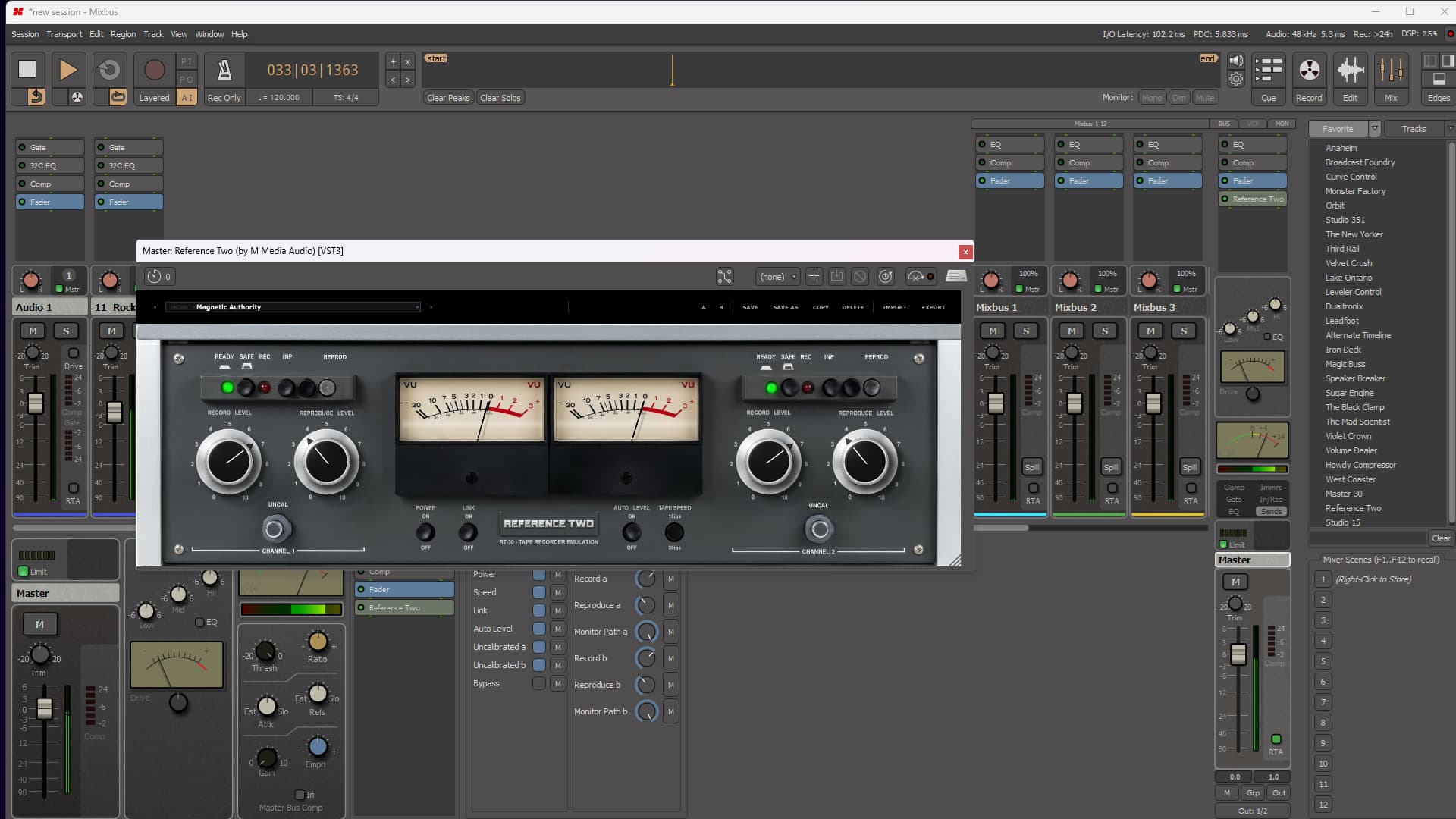
Task: Click the Master strip fader on the right
Action: tap(1238, 654)
